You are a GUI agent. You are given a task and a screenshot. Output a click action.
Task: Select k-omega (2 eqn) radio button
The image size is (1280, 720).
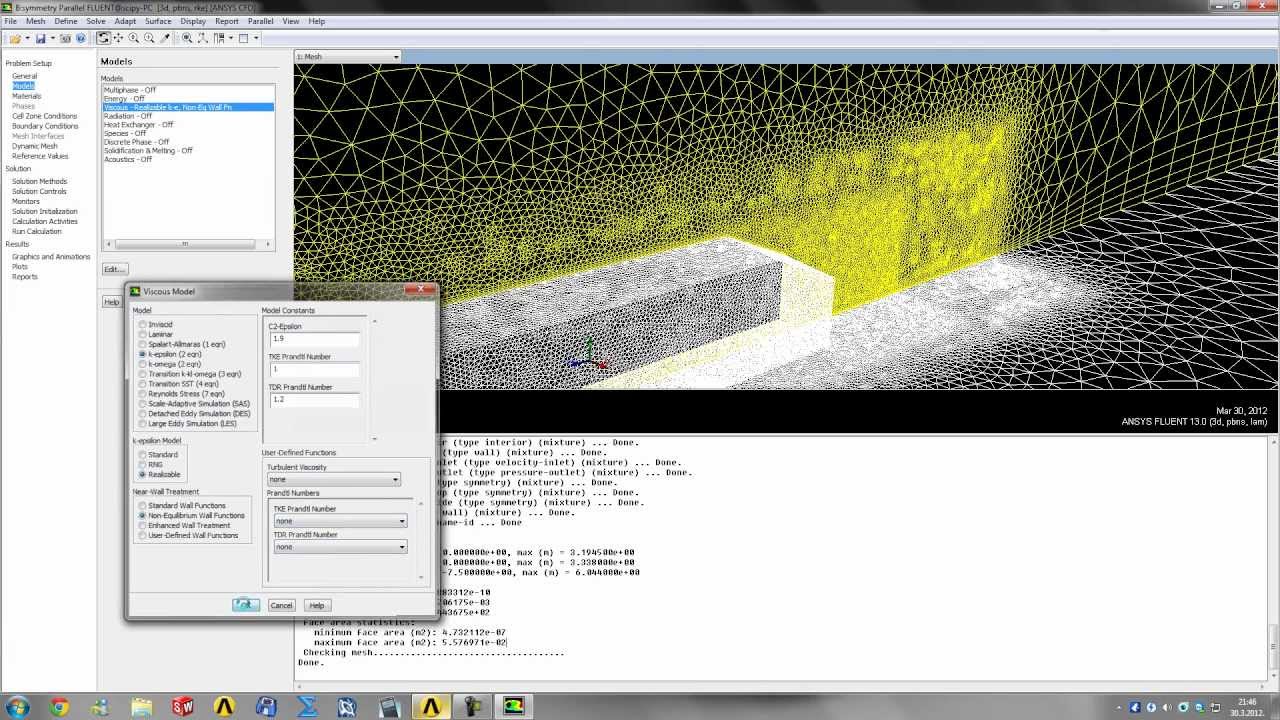143,365
